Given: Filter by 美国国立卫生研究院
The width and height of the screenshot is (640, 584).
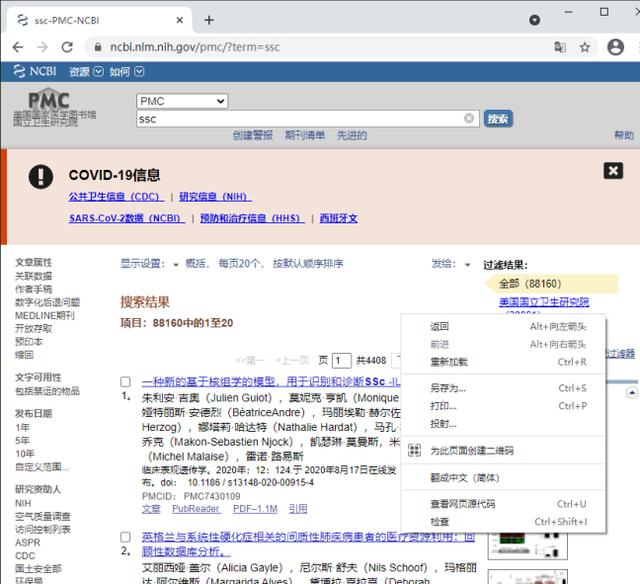Looking at the screenshot, I should 544,302.
